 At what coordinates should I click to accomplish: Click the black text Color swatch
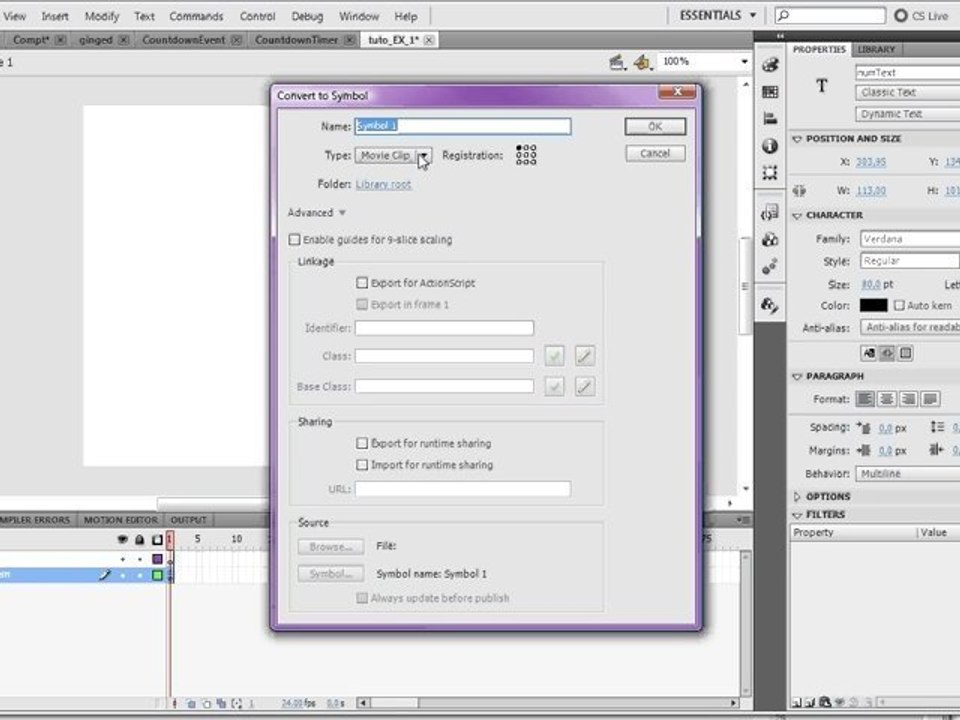pyautogui.click(x=873, y=305)
